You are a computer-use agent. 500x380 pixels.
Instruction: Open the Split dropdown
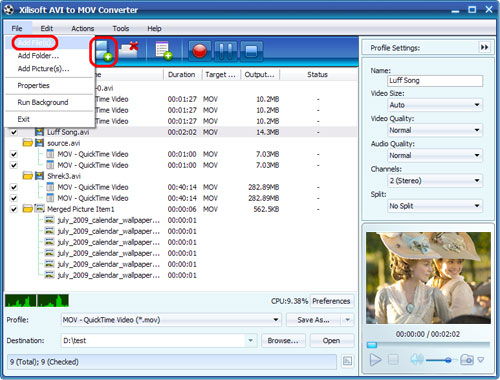(x=435, y=206)
